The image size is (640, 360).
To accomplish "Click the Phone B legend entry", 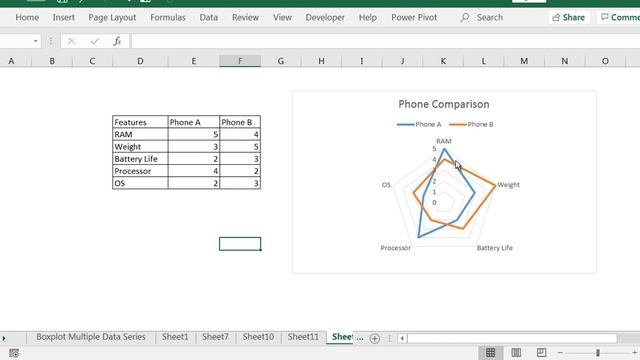I will (471, 124).
